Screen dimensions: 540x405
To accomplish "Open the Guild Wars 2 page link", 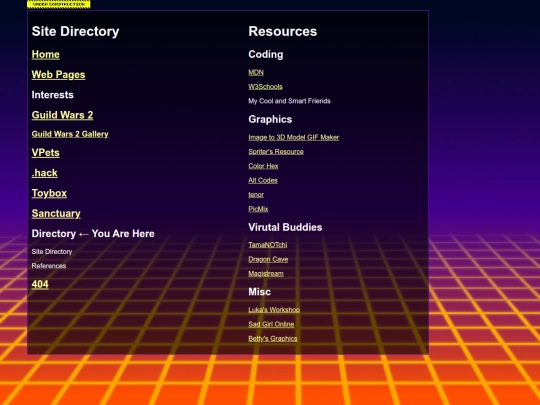I will pyautogui.click(x=62, y=115).
